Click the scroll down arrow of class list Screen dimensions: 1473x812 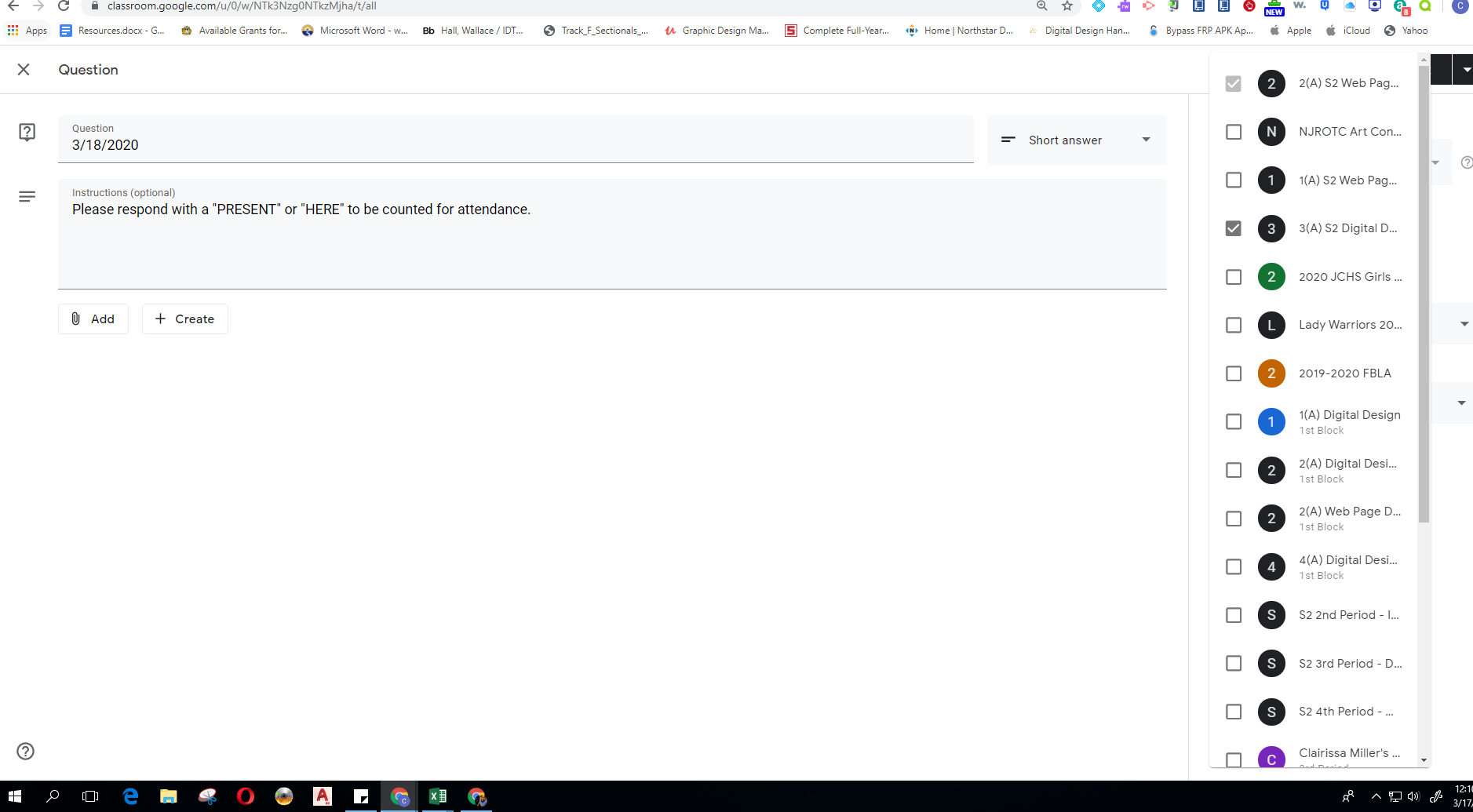(1424, 760)
